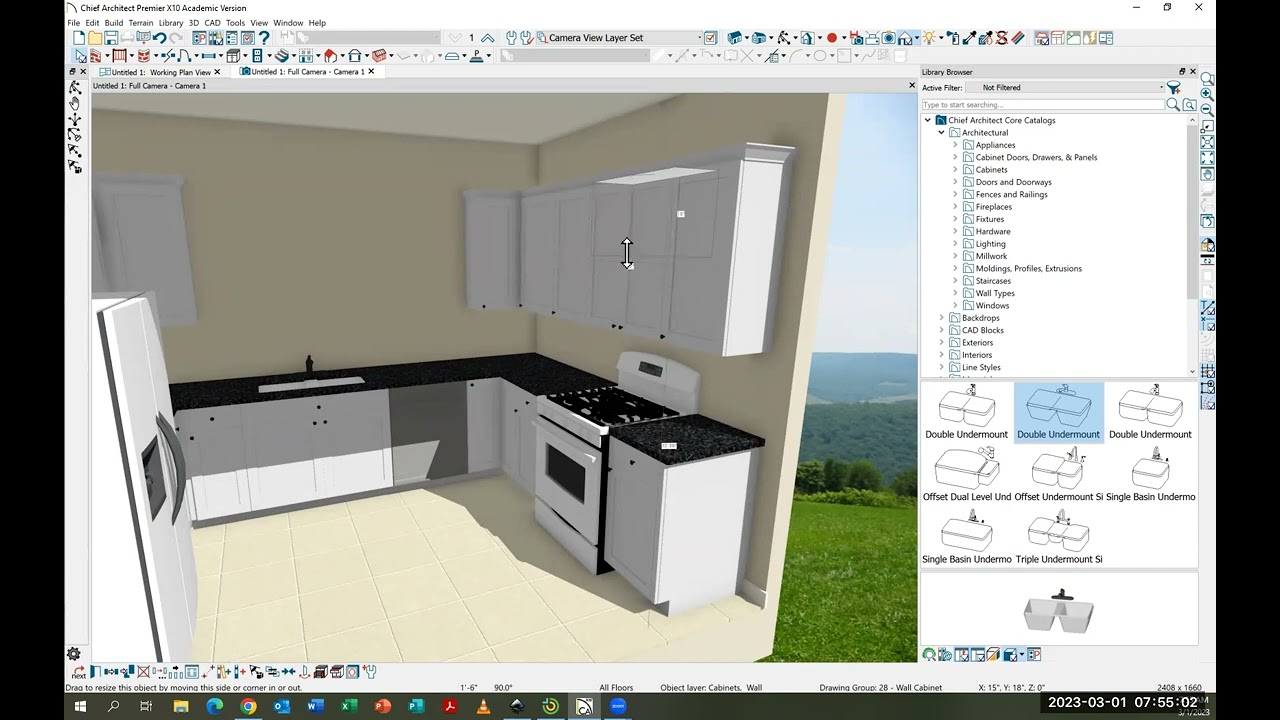Move up one floor with up arrow
Image resolution: width=1280 pixels, height=720 pixels.
(x=488, y=38)
